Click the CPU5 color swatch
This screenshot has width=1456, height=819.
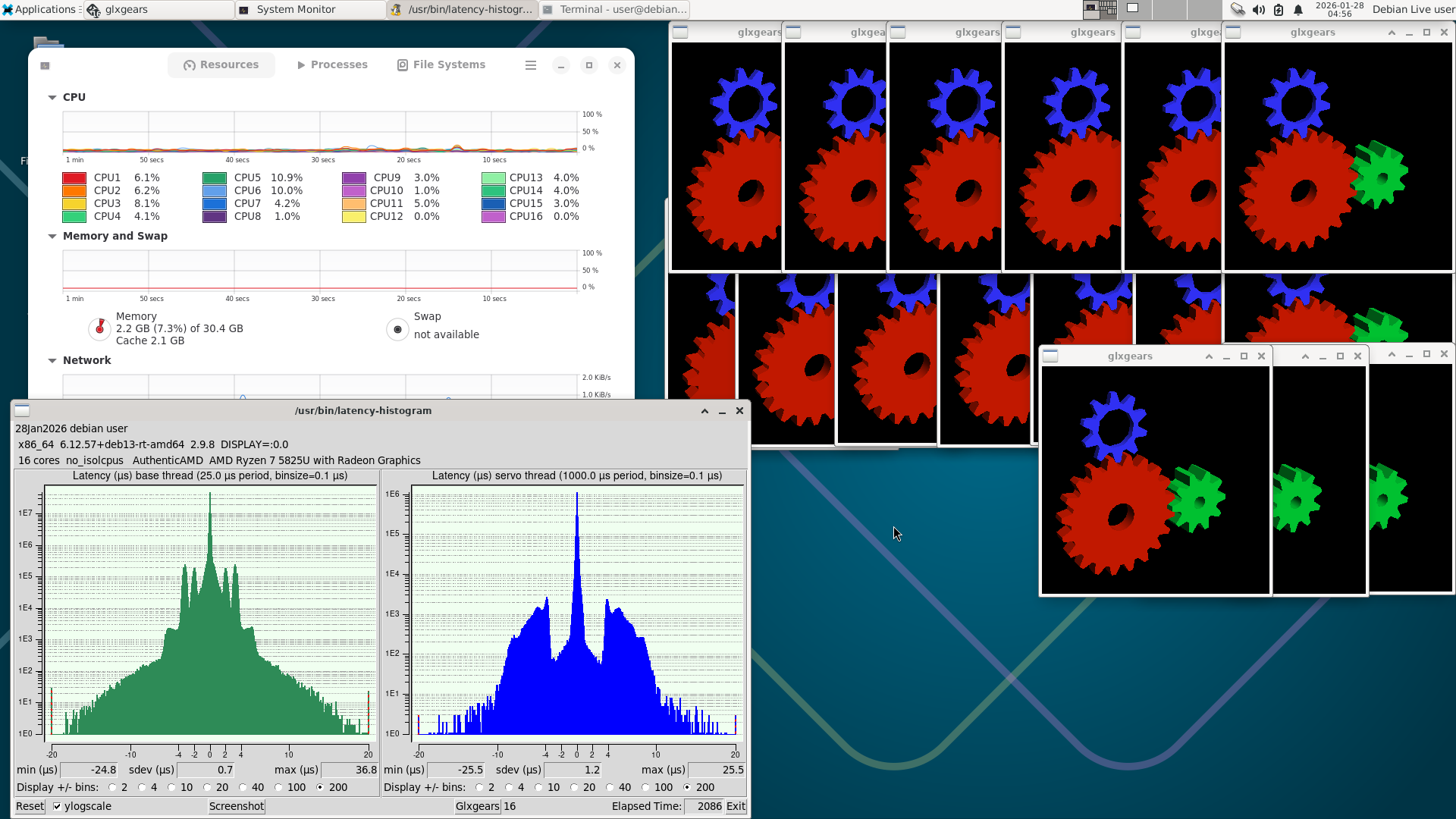click(x=215, y=178)
